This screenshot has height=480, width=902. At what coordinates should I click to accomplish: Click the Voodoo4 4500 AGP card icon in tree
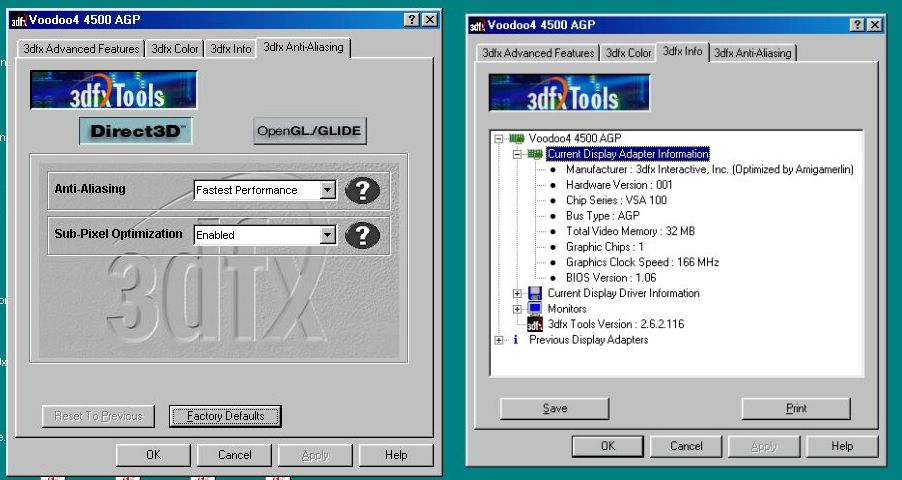coord(517,139)
